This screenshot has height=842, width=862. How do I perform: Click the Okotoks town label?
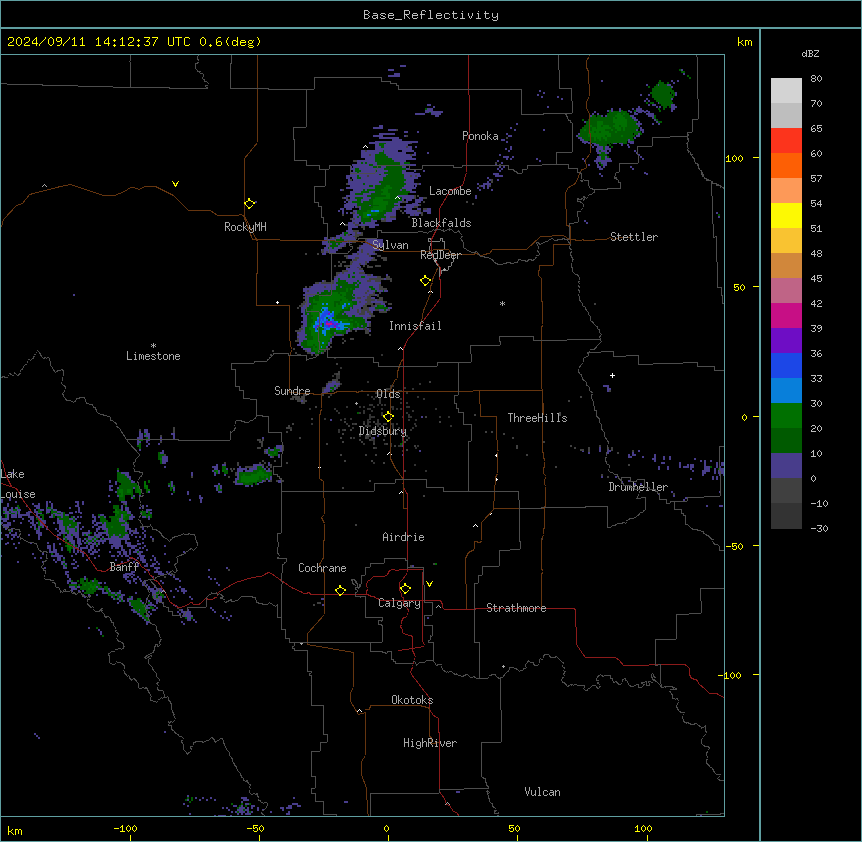[412, 700]
